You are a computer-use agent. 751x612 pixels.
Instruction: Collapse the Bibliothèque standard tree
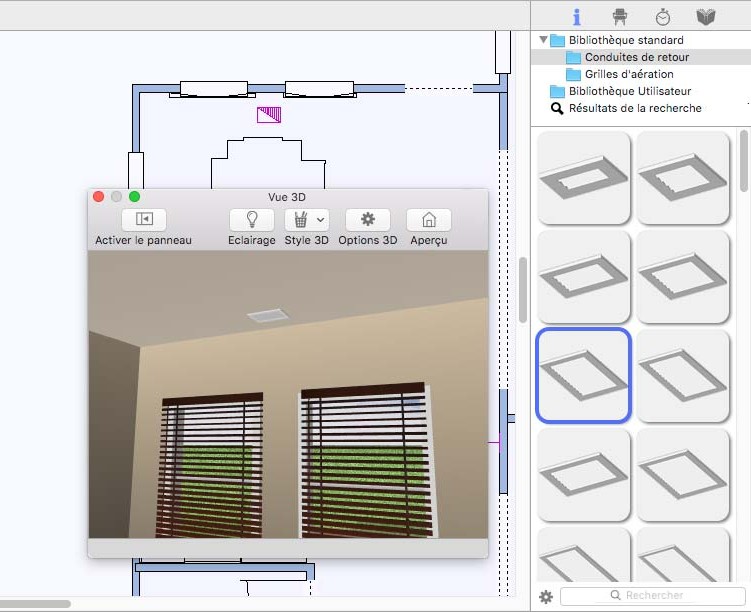[544, 41]
